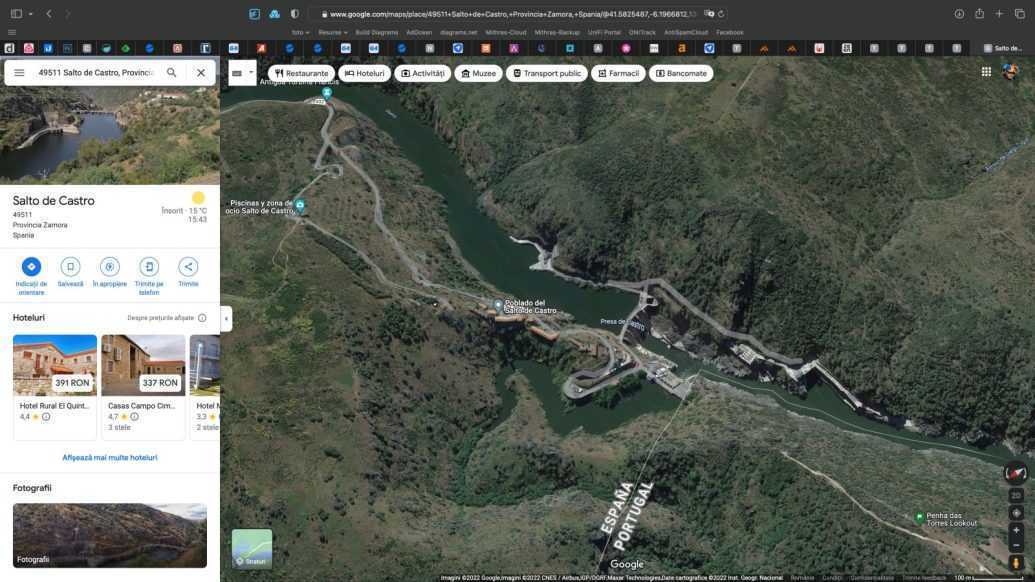Image resolution: width=1035 pixels, height=582 pixels.
Task: Click the search magnifier icon
Action: pos(172,73)
